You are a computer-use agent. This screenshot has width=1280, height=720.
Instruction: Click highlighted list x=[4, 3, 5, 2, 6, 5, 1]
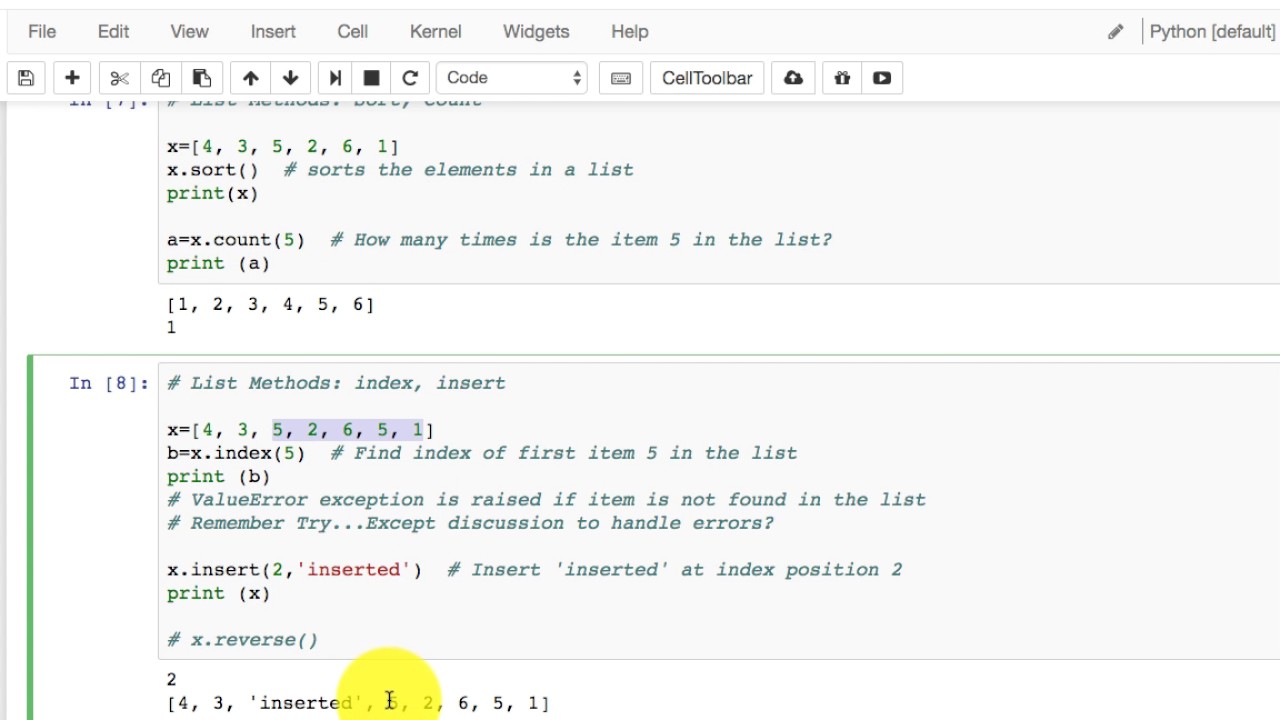coord(301,430)
